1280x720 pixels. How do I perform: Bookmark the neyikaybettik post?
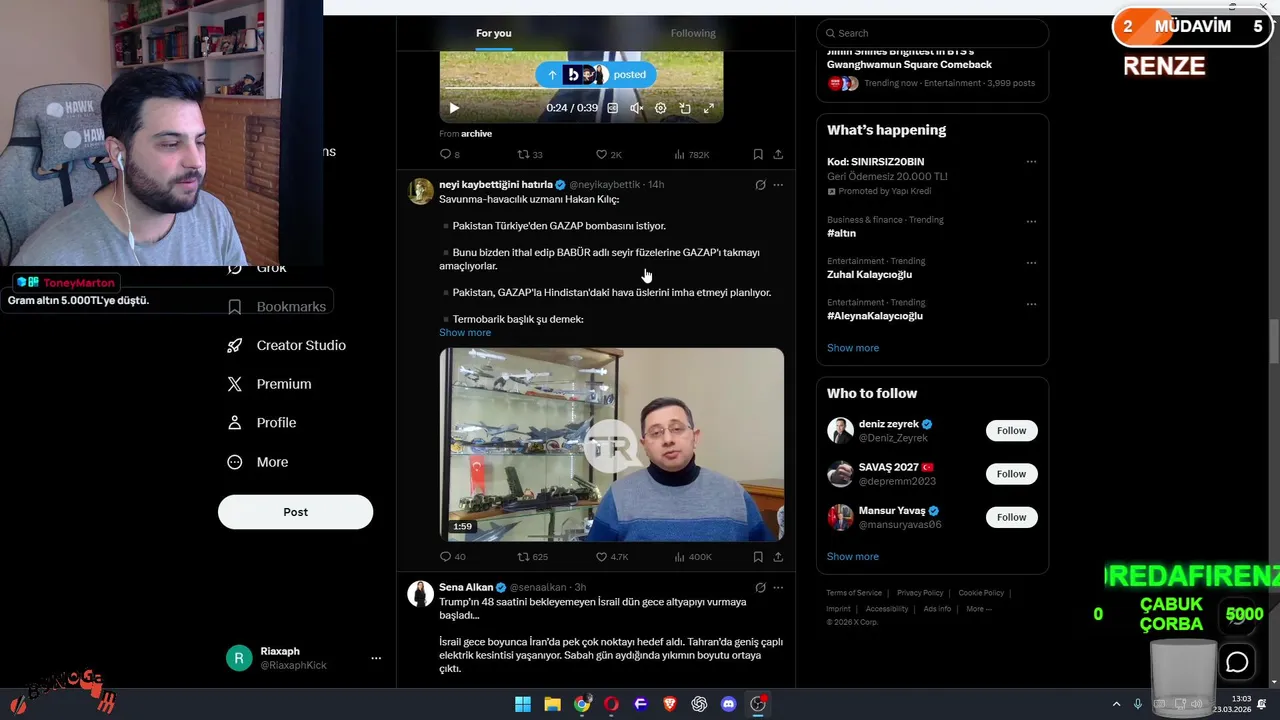pyautogui.click(x=758, y=557)
